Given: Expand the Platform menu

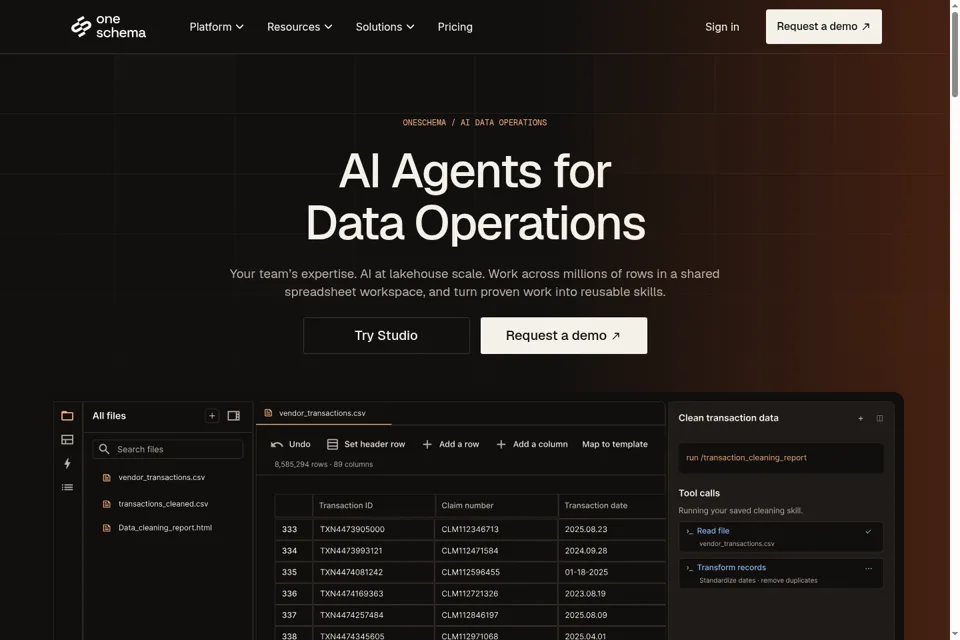Looking at the screenshot, I should click(x=216, y=27).
